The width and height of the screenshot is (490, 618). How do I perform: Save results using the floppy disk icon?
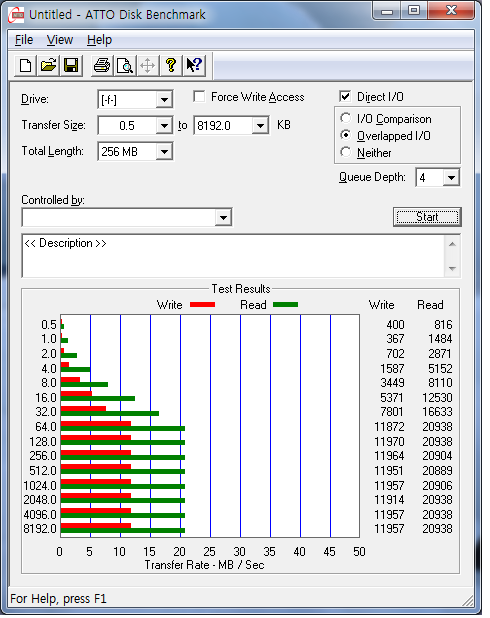point(71,65)
